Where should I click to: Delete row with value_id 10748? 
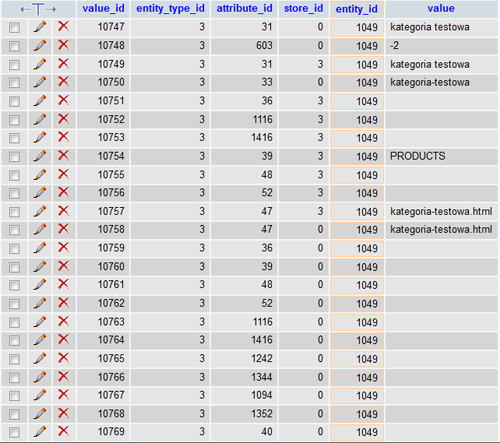point(64,45)
